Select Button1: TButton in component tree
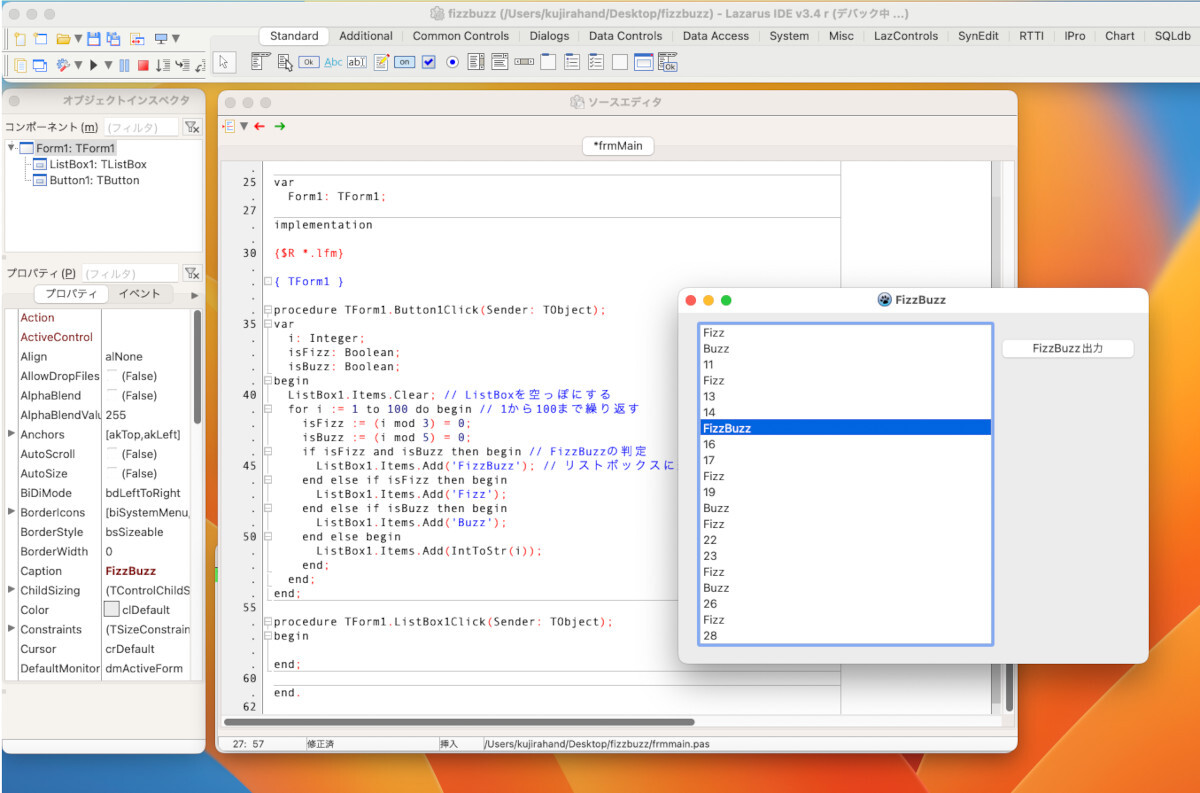The image size is (1200, 793). (94, 181)
